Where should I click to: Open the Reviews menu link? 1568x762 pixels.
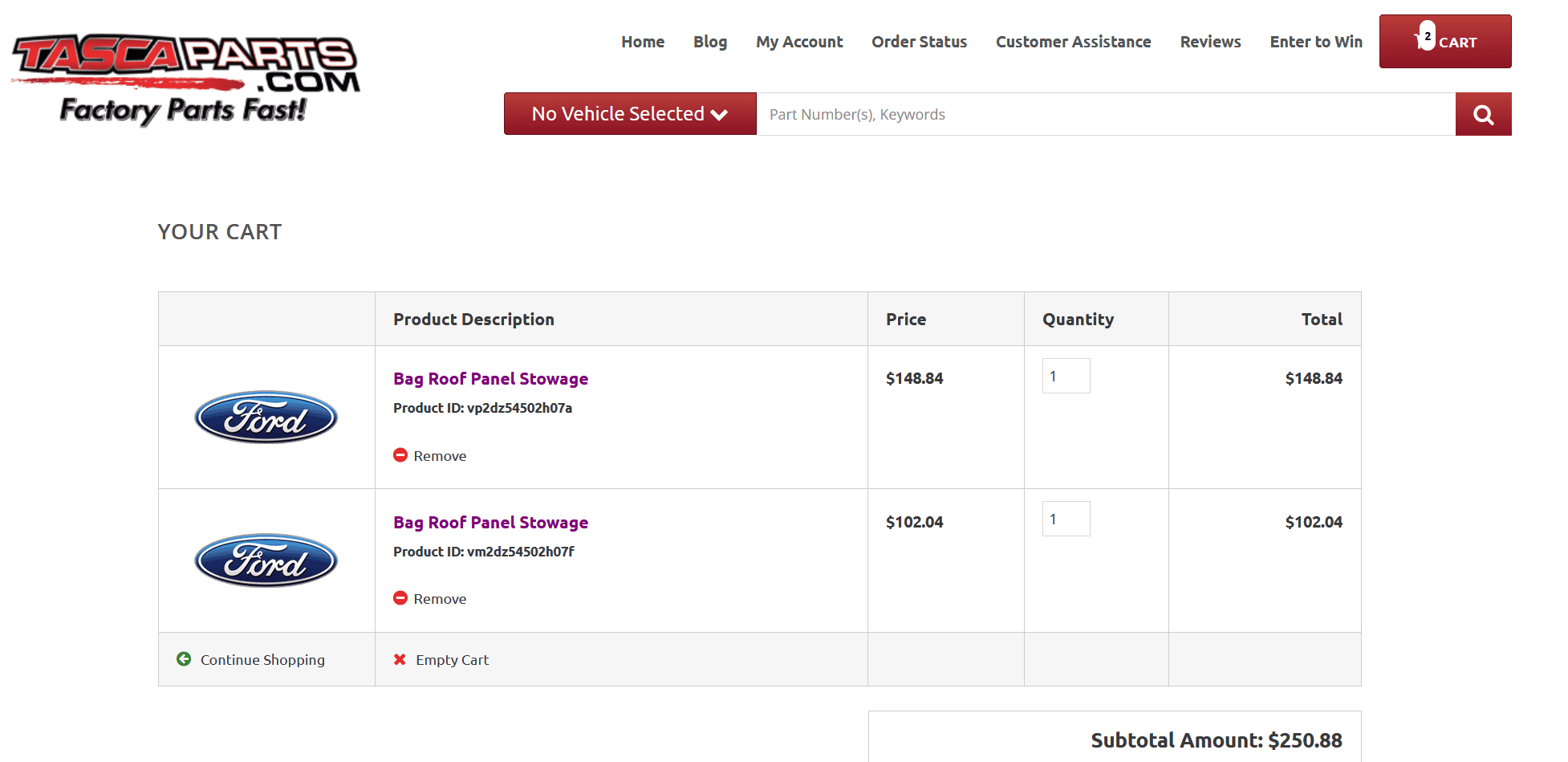(1210, 42)
